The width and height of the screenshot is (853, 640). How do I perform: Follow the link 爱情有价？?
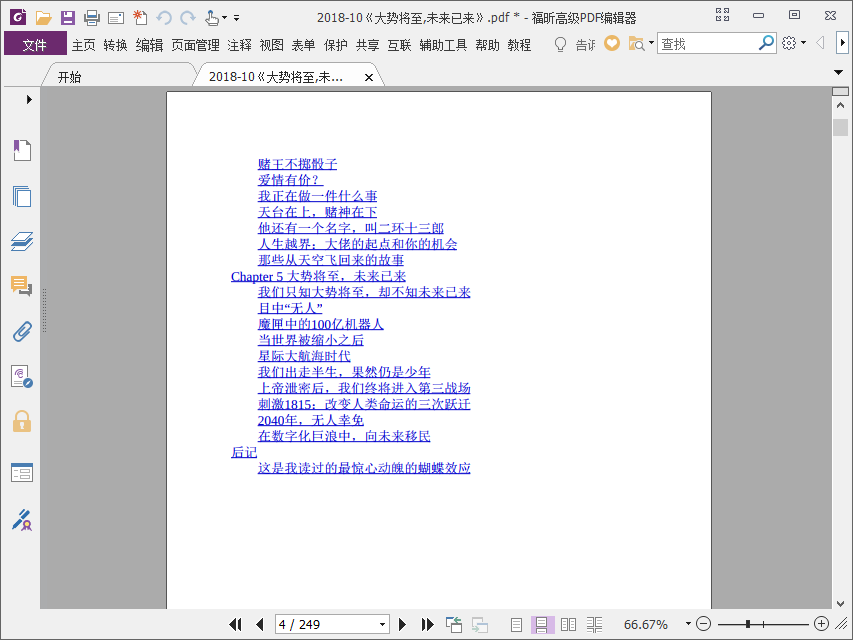point(290,180)
